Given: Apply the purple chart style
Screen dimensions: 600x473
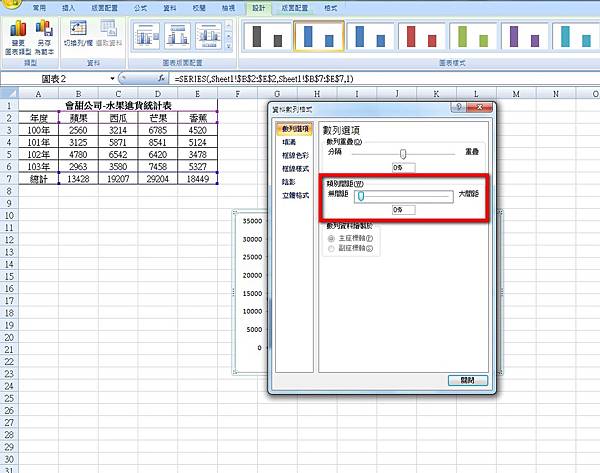Looking at the screenshot, I should (x=525, y=36).
